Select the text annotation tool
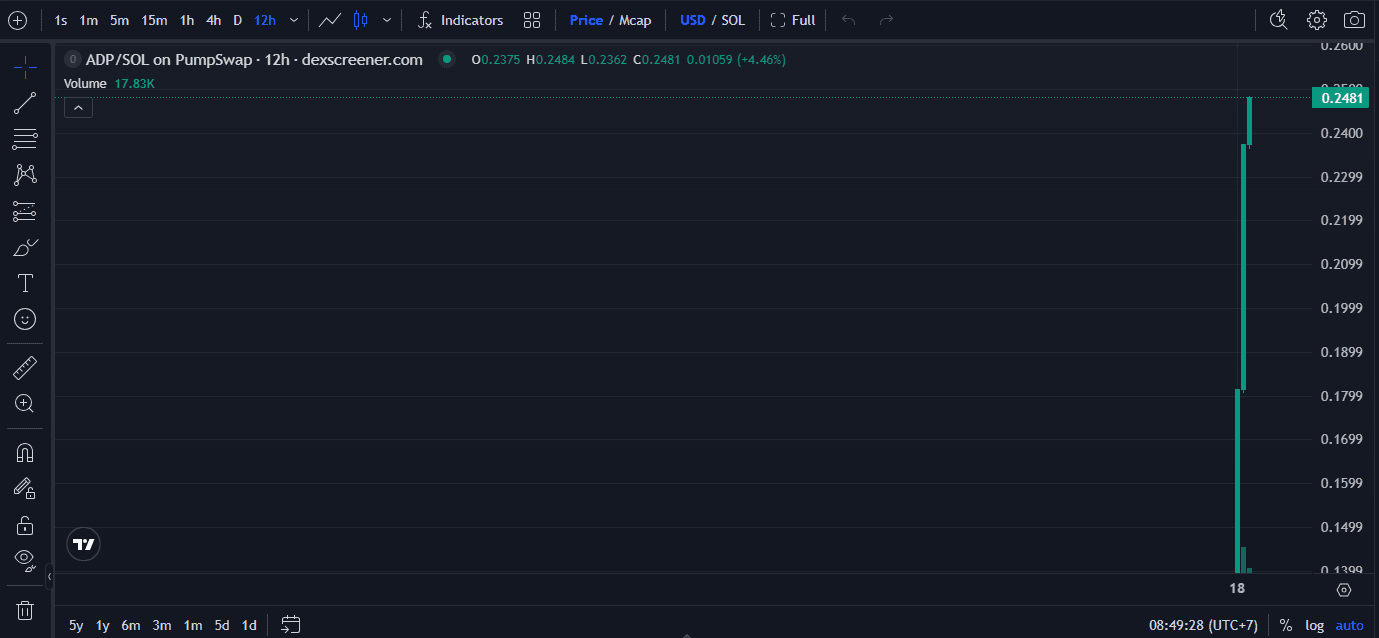 point(25,283)
